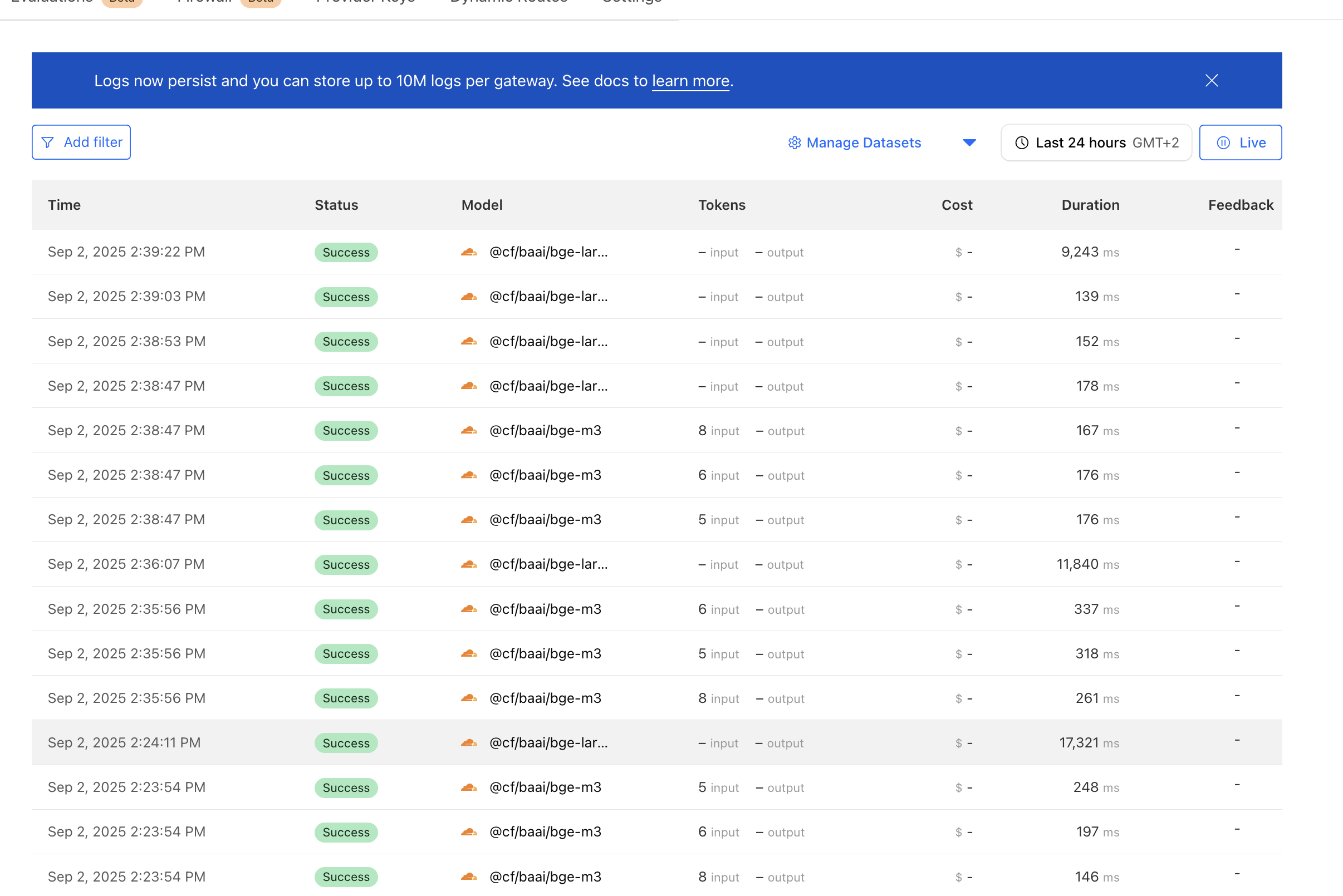Click the clock icon in time range
This screenshot has width=1343, height=896.
[1021, 143]
